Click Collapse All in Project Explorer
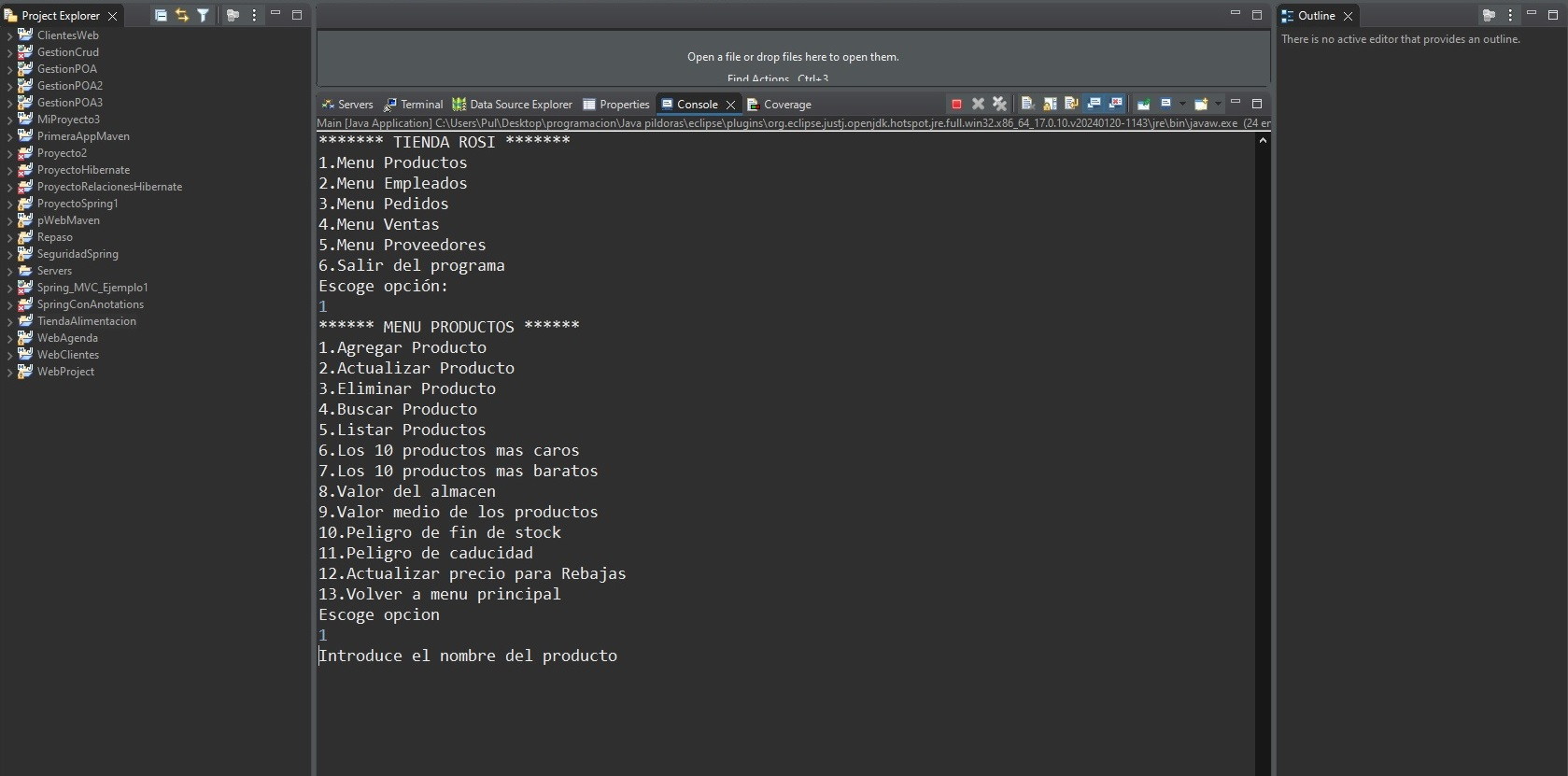Screen dimensions: 1568x776 pyautogui.click(x=161, y=16)
